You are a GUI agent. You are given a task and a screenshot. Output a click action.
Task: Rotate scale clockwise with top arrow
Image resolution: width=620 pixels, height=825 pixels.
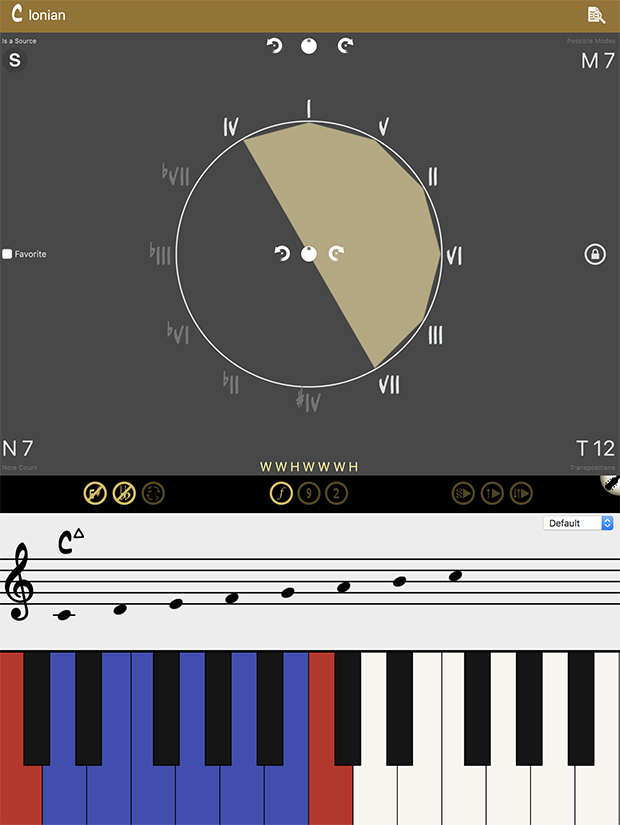click(x=345, y=46)
